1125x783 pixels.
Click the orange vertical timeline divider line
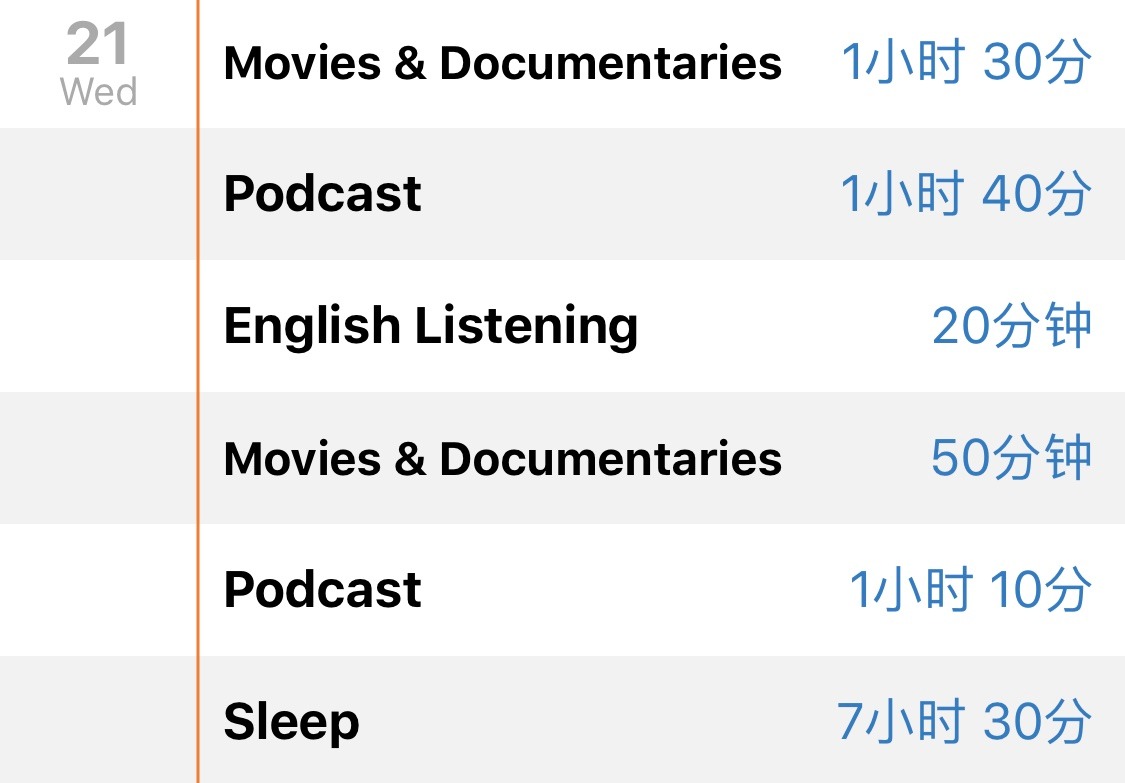[197, 391]
